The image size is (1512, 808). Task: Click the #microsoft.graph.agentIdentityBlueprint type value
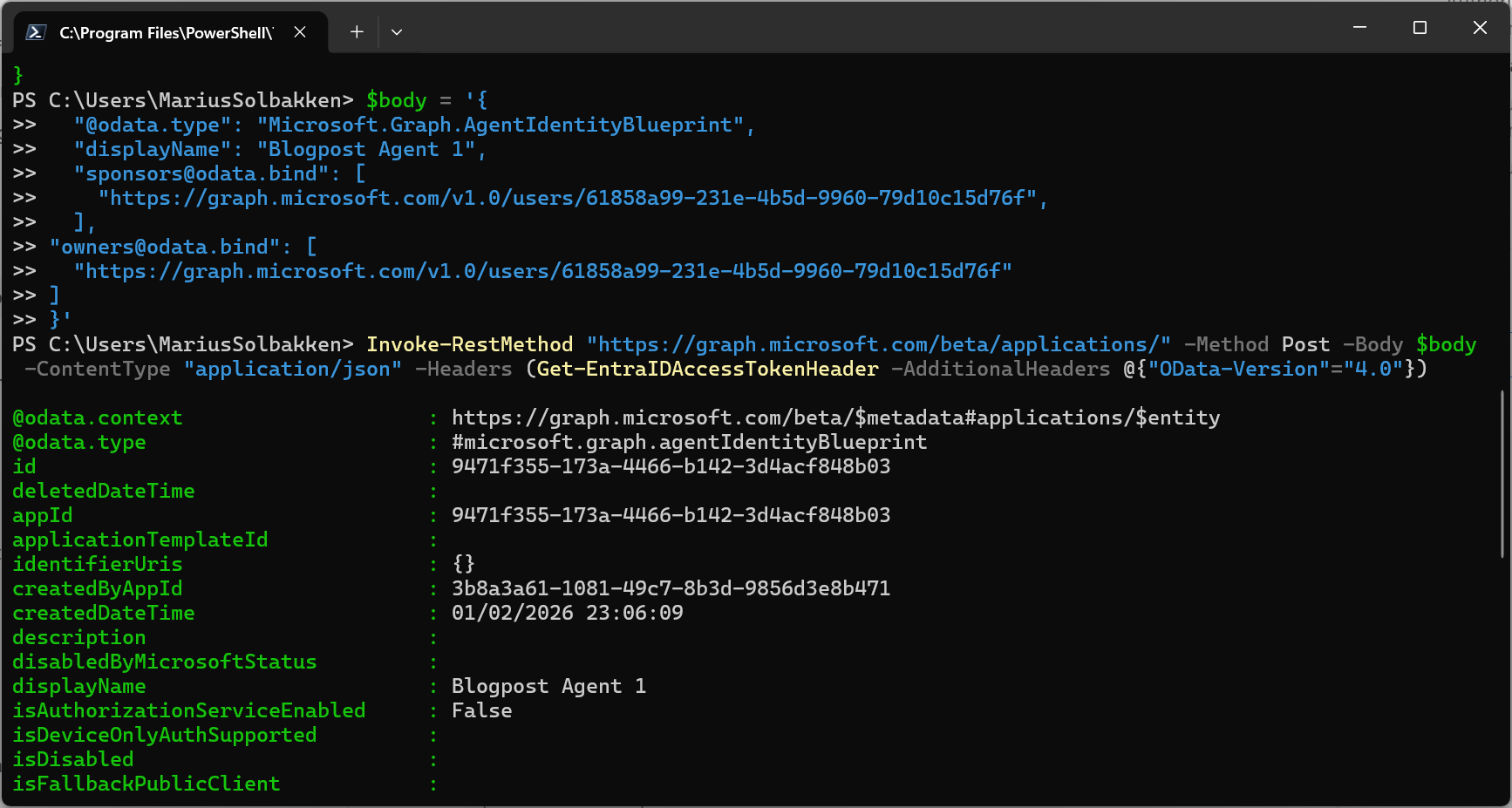pyautogui.click(x=689, y=443)
